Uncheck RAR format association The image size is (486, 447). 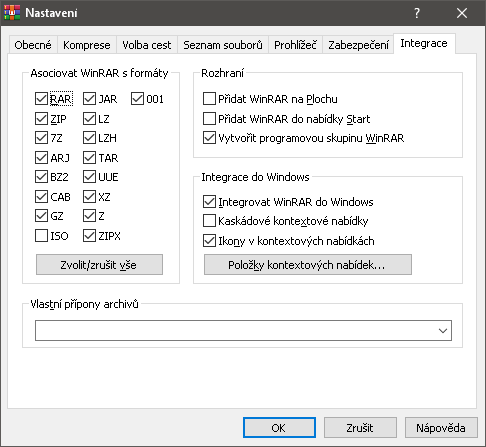[41, 99]
